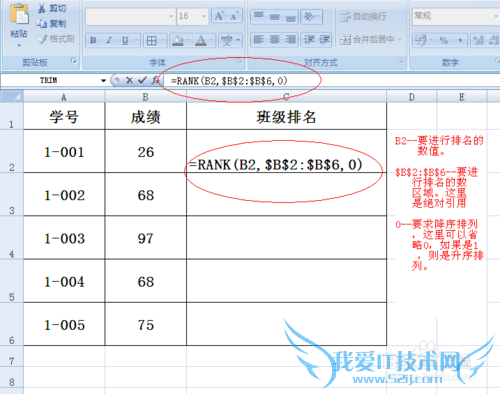The image size is (500, 394).
Task: Select cell with student ID 1-003
Action: 64,238
